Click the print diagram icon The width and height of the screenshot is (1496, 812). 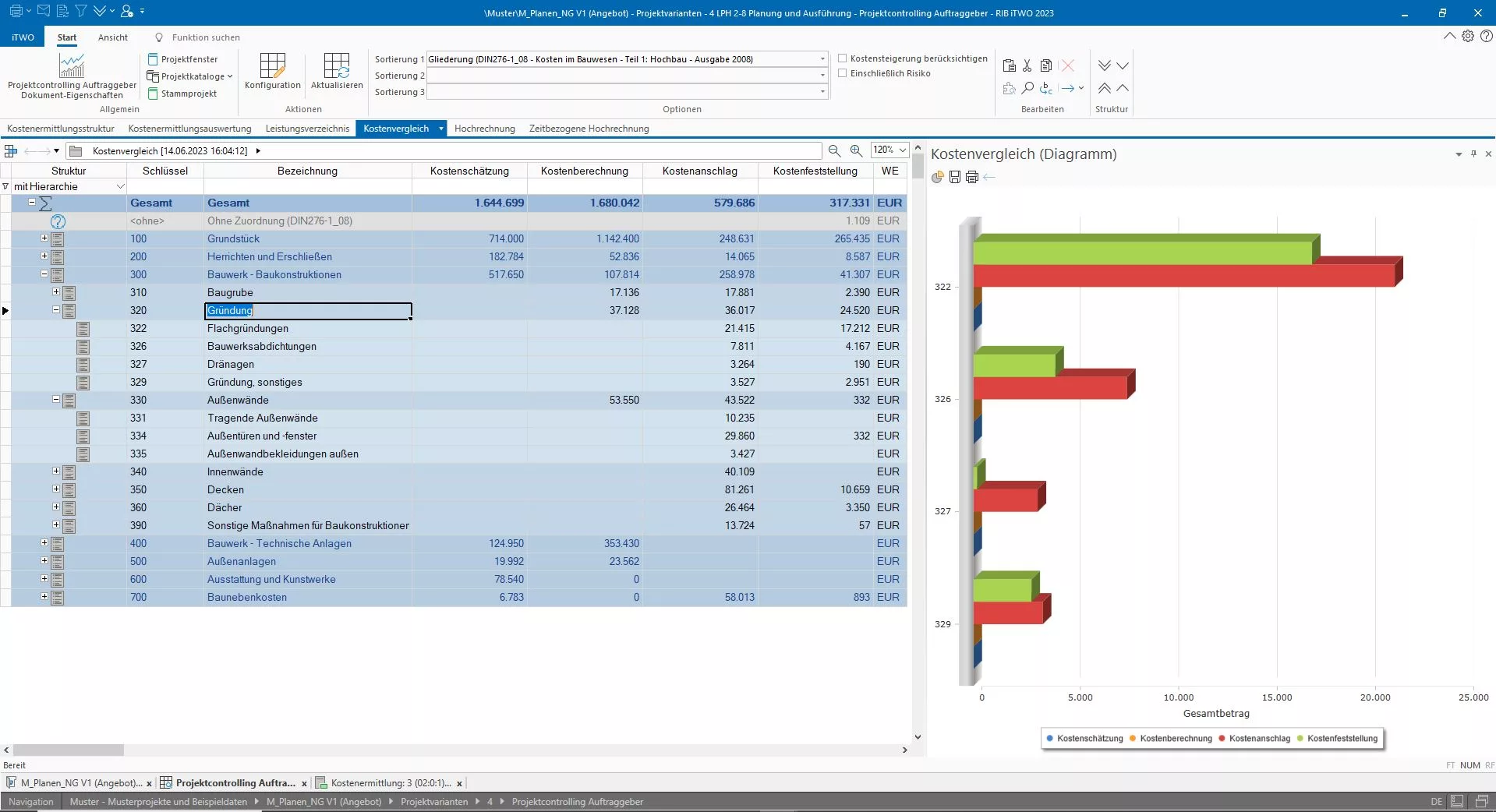pos(972,177)
